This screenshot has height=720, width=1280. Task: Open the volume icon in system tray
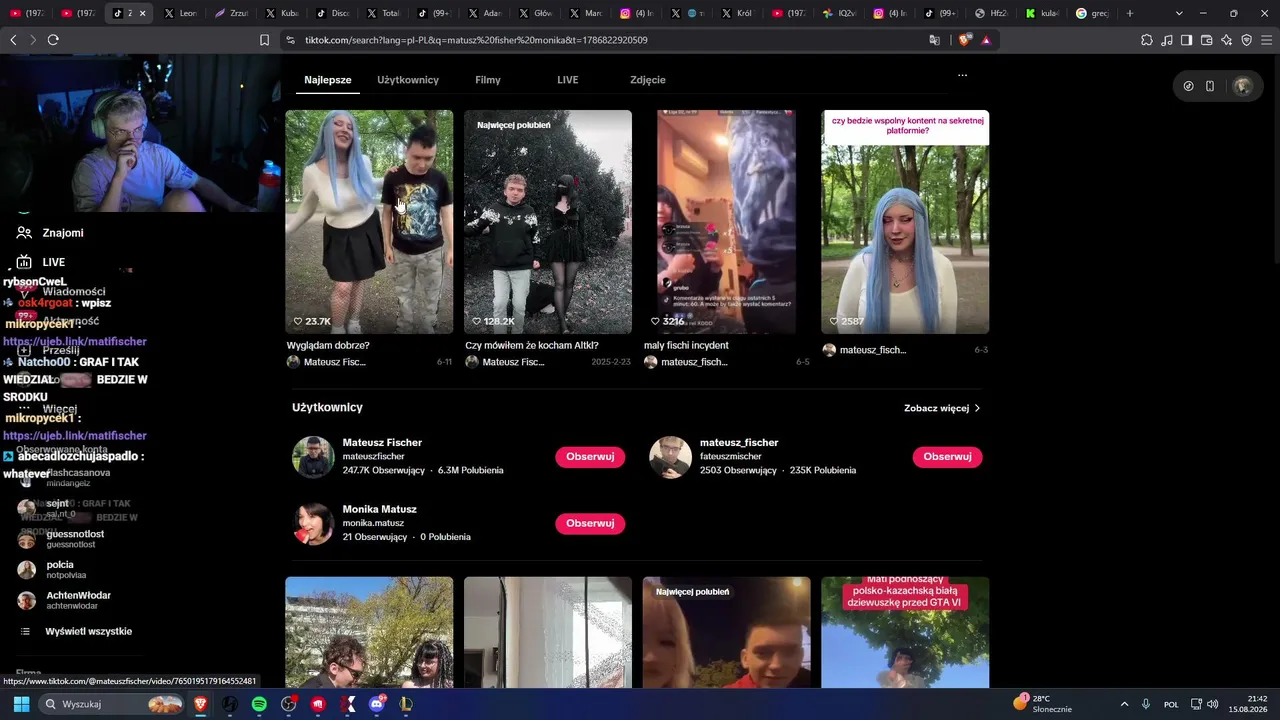pos(1212,704)
